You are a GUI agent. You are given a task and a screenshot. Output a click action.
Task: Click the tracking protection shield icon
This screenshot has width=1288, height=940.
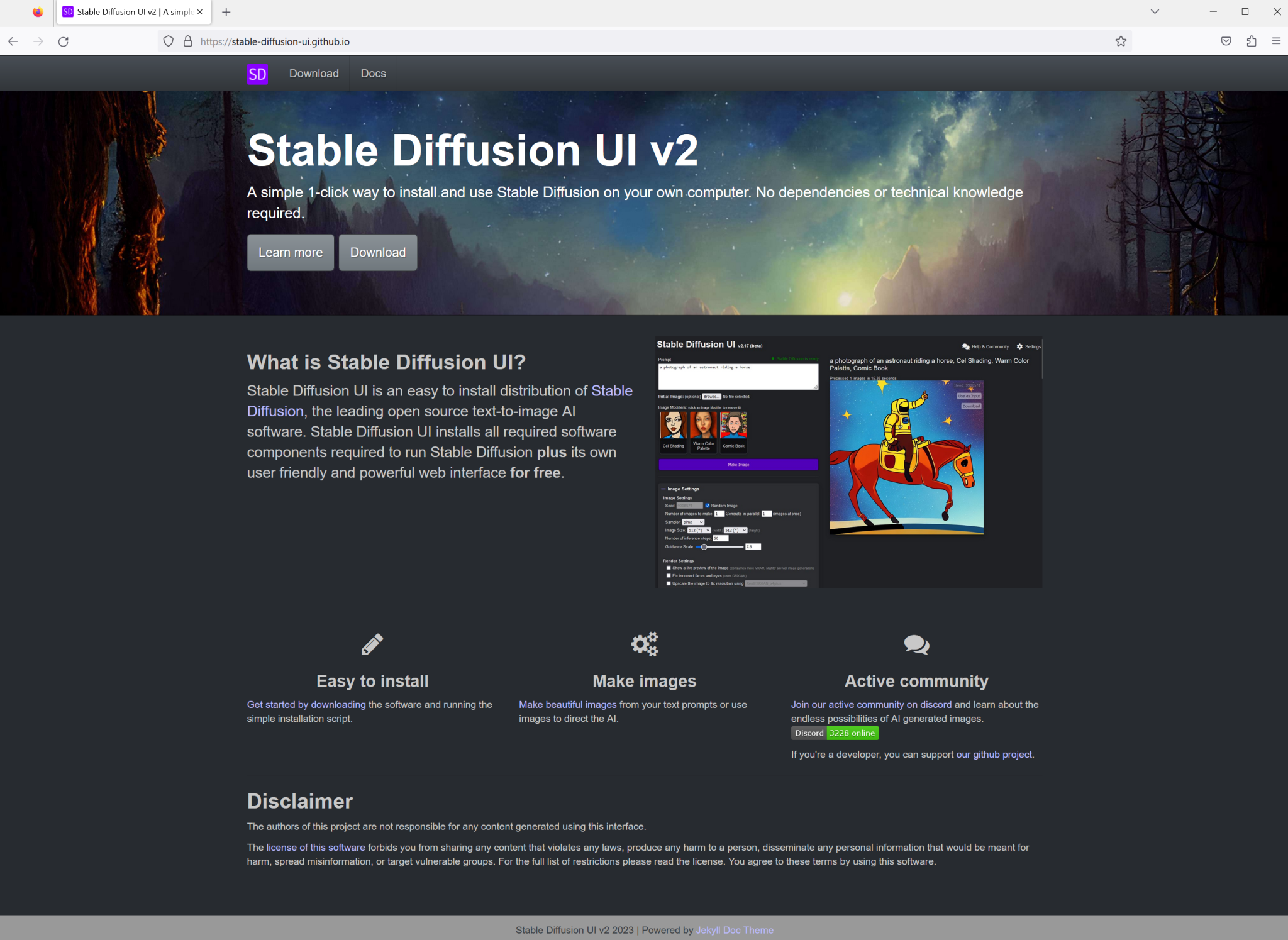pyautogui.click(x=168, y=41)
